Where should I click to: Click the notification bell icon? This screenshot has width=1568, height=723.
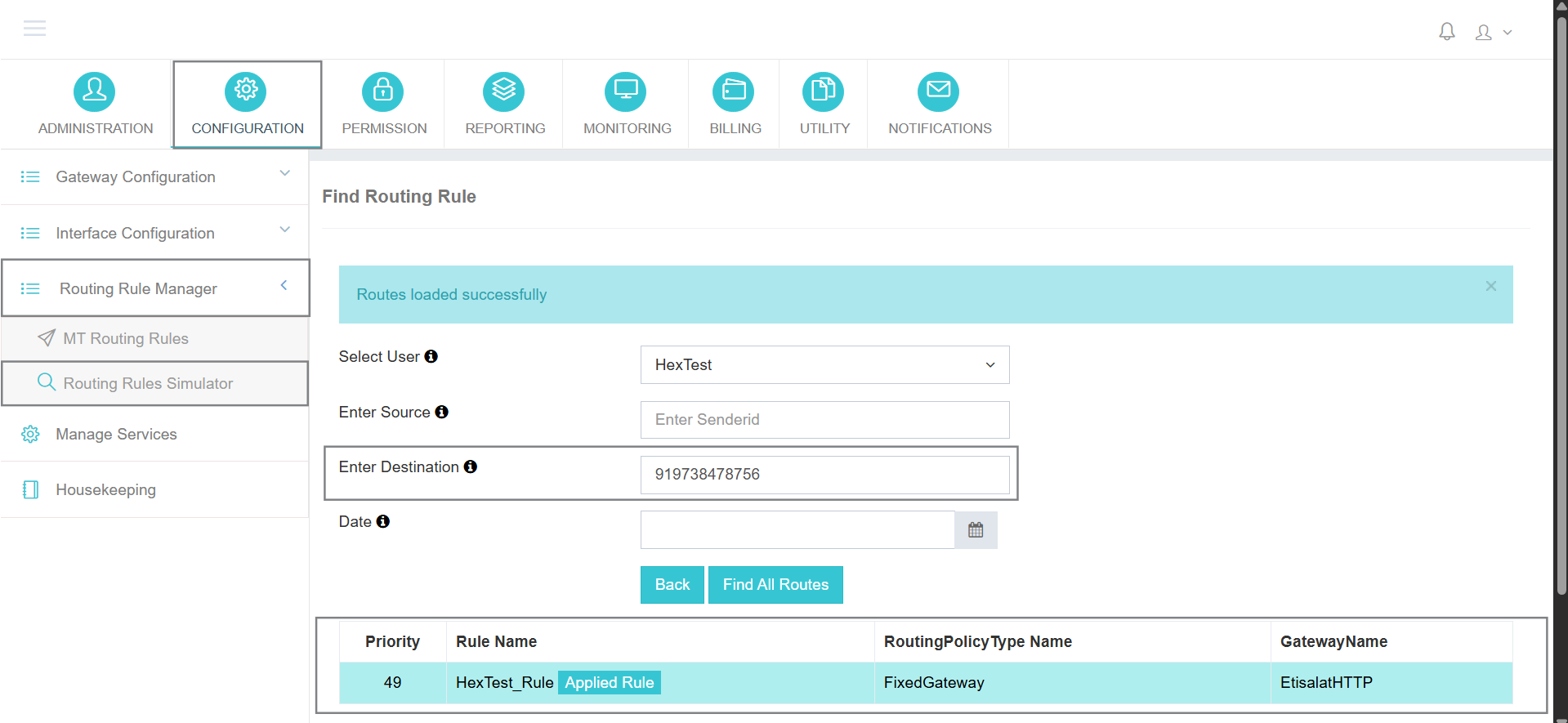[x=1446, y=32]
